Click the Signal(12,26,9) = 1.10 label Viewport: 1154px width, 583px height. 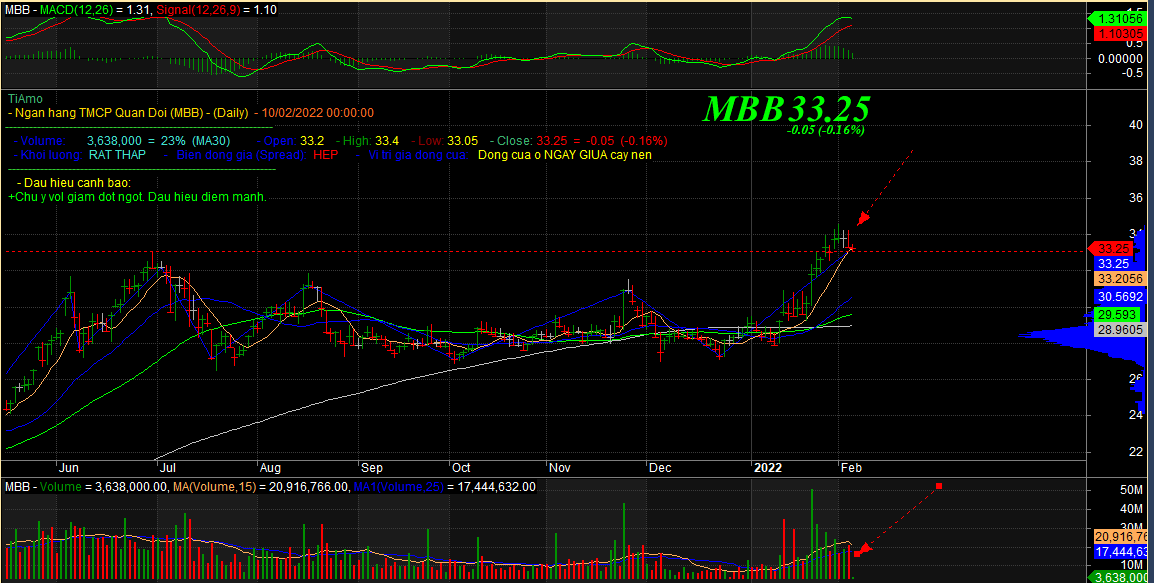coord(216,10)
